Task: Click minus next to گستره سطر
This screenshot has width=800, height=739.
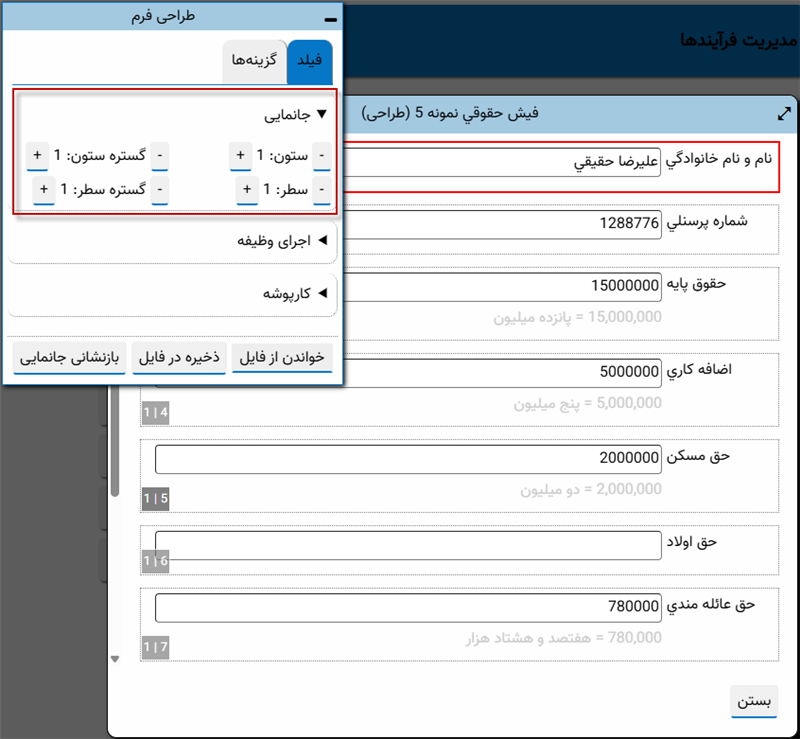Action: click(x=160, y=189)
